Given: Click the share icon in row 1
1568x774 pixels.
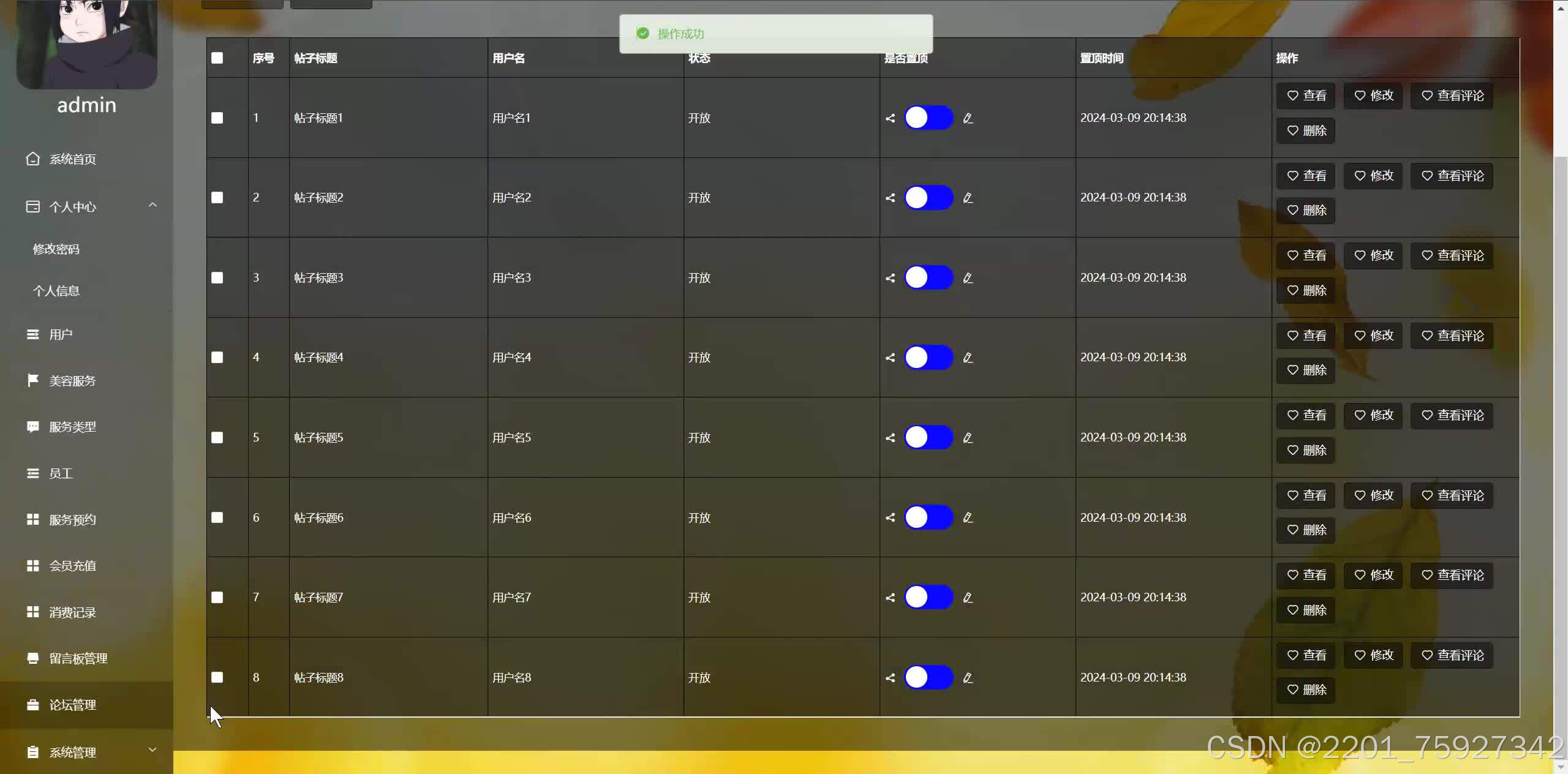Looking at the screenshot, I should [x=890, y=118].
